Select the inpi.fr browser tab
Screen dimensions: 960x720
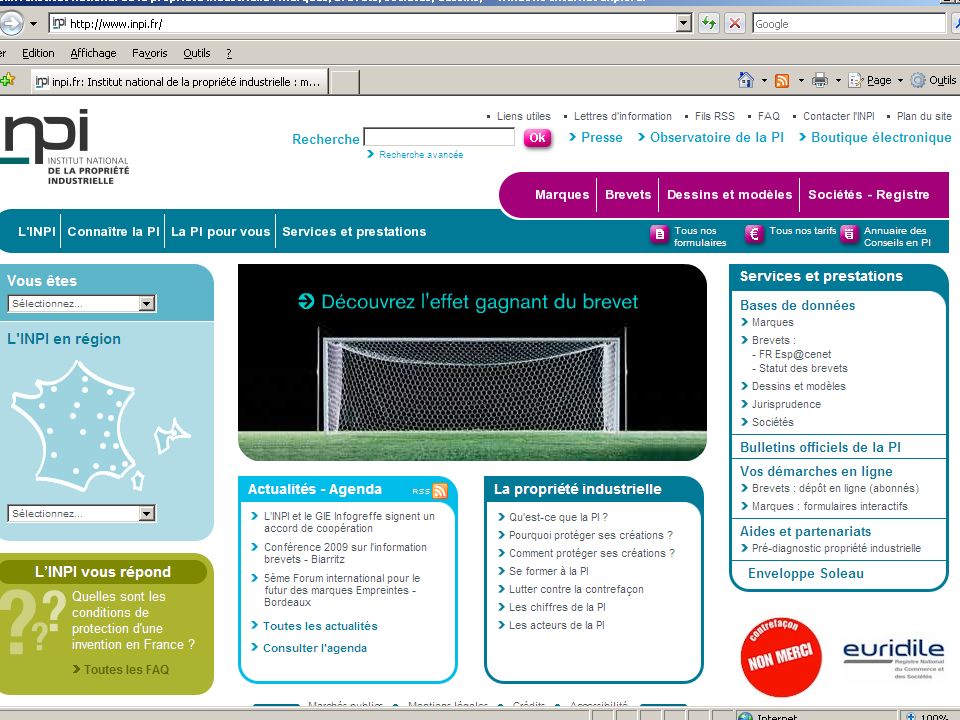[x=179, y=81]
